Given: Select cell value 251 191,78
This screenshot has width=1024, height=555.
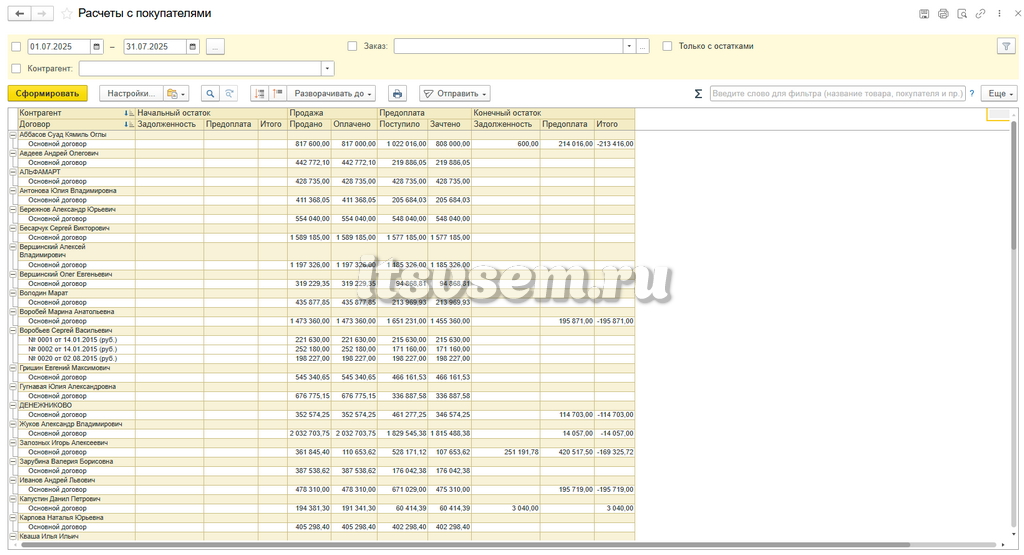Looking at the screenshot, I should pyautogui.click(x=506, y=452).
